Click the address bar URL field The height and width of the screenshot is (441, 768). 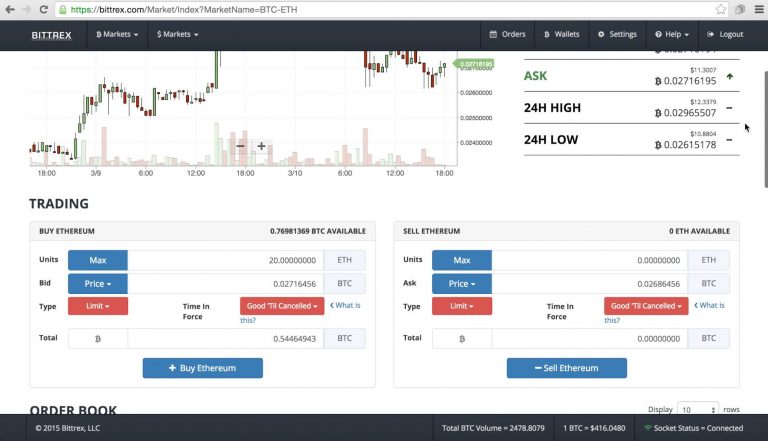click(x=387, y=9)
